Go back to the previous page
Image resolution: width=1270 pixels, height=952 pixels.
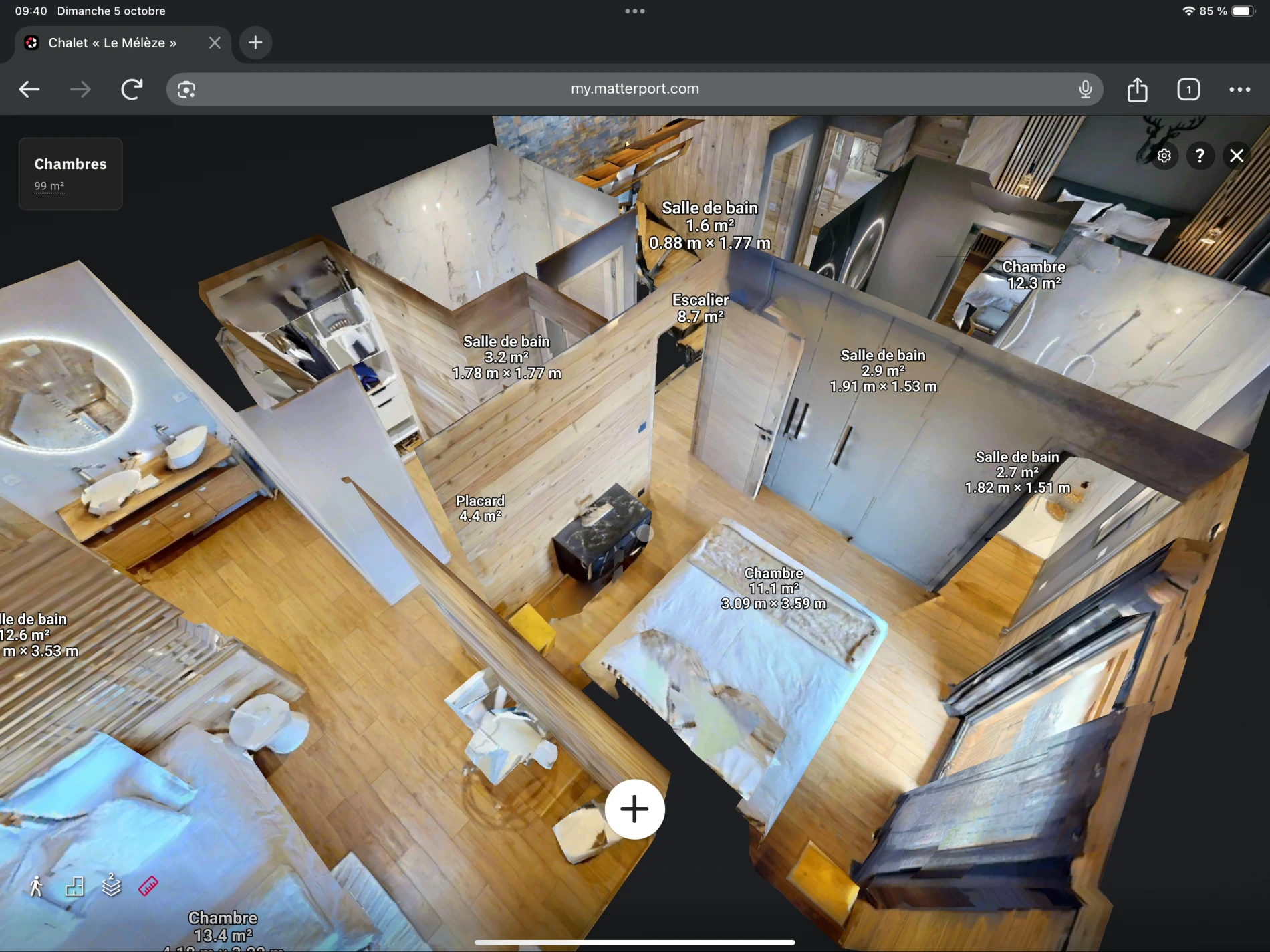coord(29,89)
